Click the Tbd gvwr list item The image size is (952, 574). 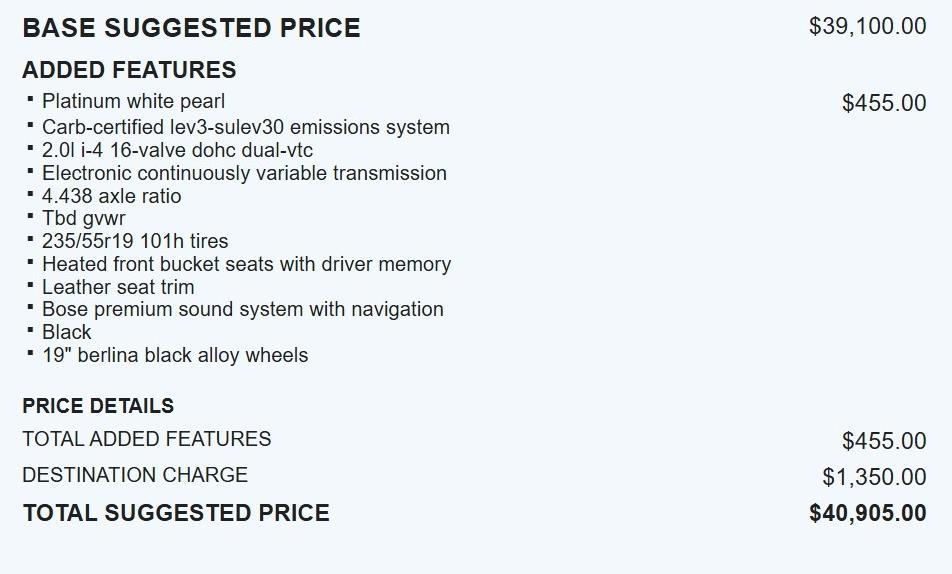click(x=83, y=218)
